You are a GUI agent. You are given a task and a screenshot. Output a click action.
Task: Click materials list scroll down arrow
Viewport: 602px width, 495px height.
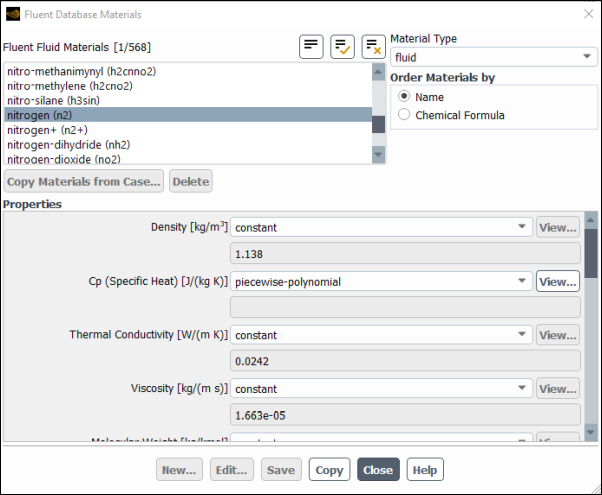pyautogui.click(x=379, y=155)
